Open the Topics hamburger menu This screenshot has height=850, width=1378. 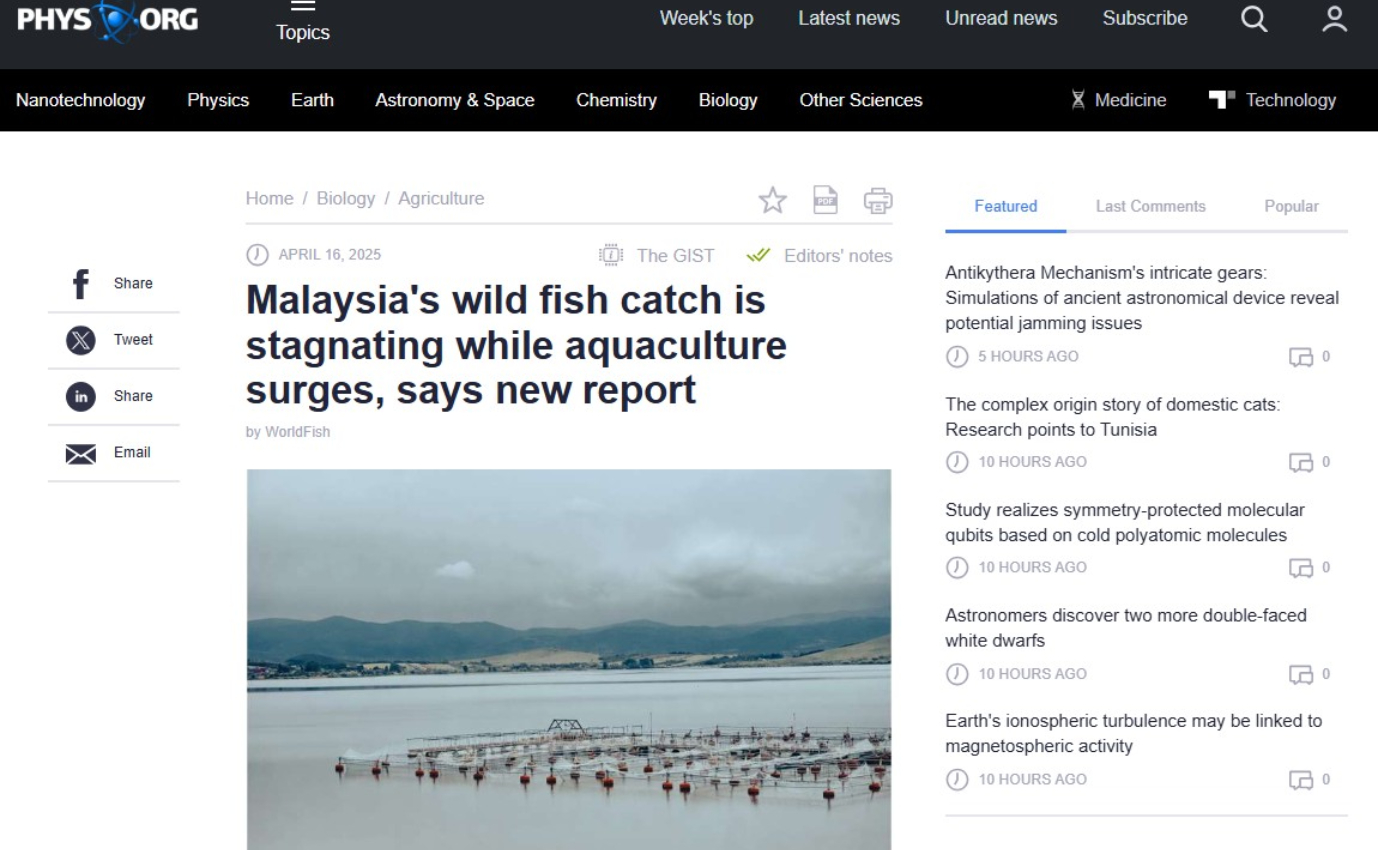tap(302, 22)
